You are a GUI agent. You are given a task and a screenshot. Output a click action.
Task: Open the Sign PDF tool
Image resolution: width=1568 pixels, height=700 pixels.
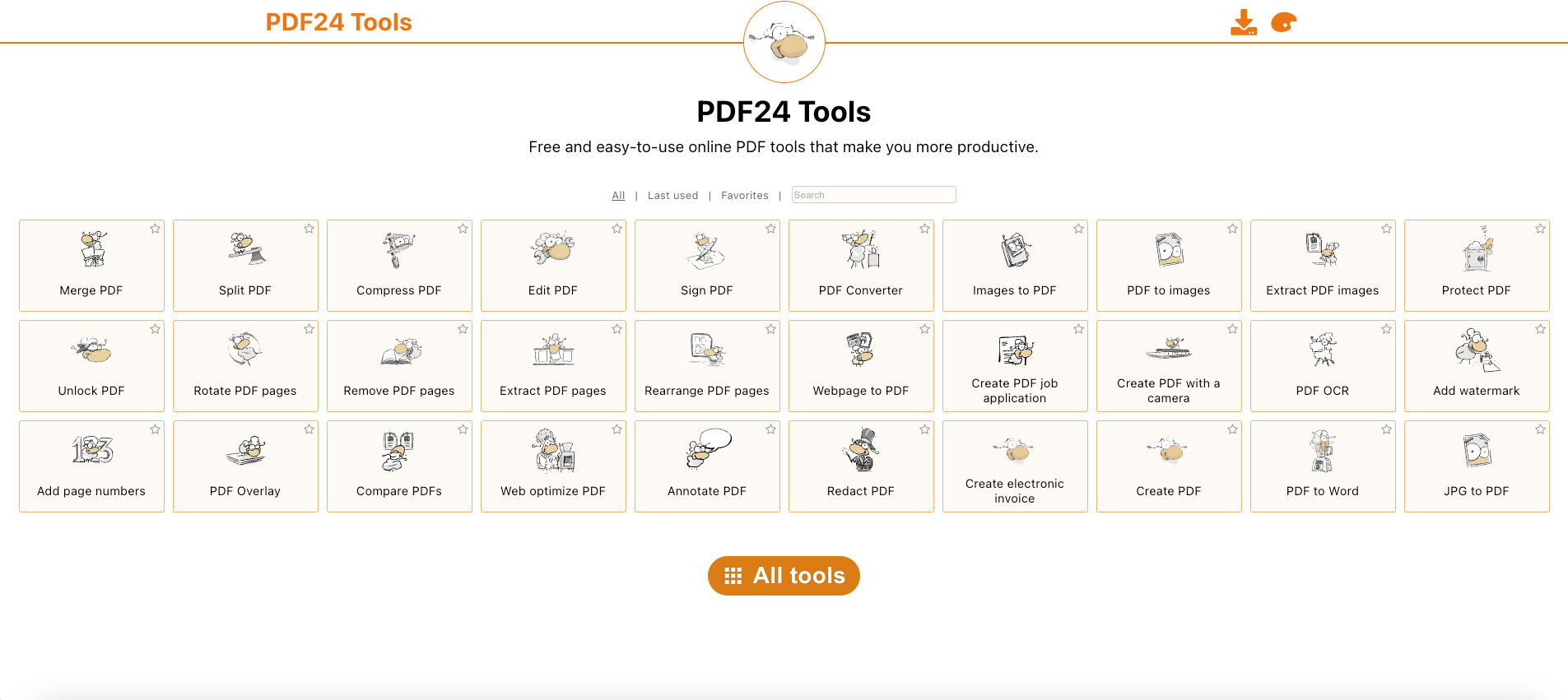click(x=707, y=266)
